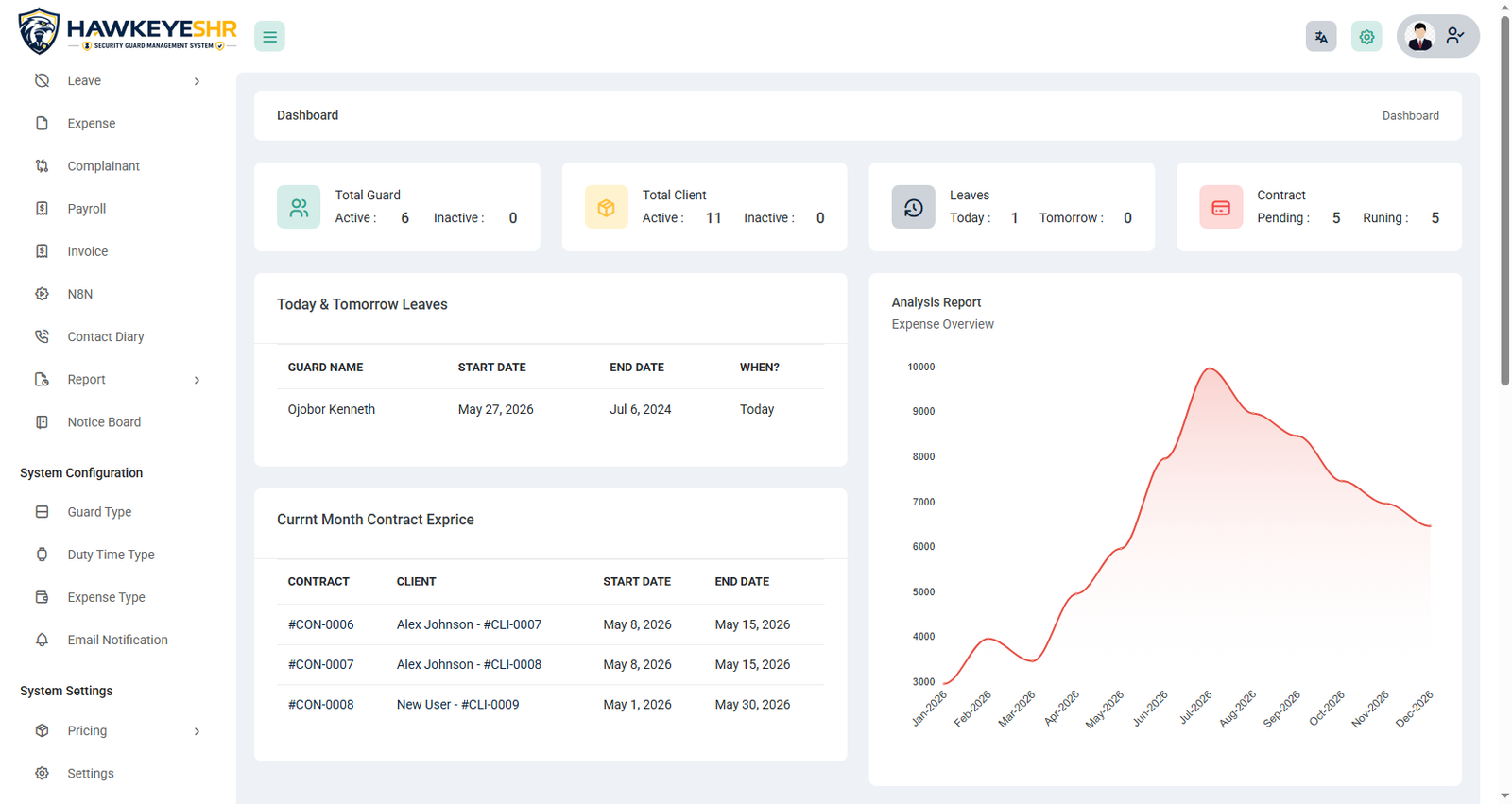The height and width of the screenshot is (804, 1512).
Task: Expand the Leave submenu chevron
Action: pos(197,81)
